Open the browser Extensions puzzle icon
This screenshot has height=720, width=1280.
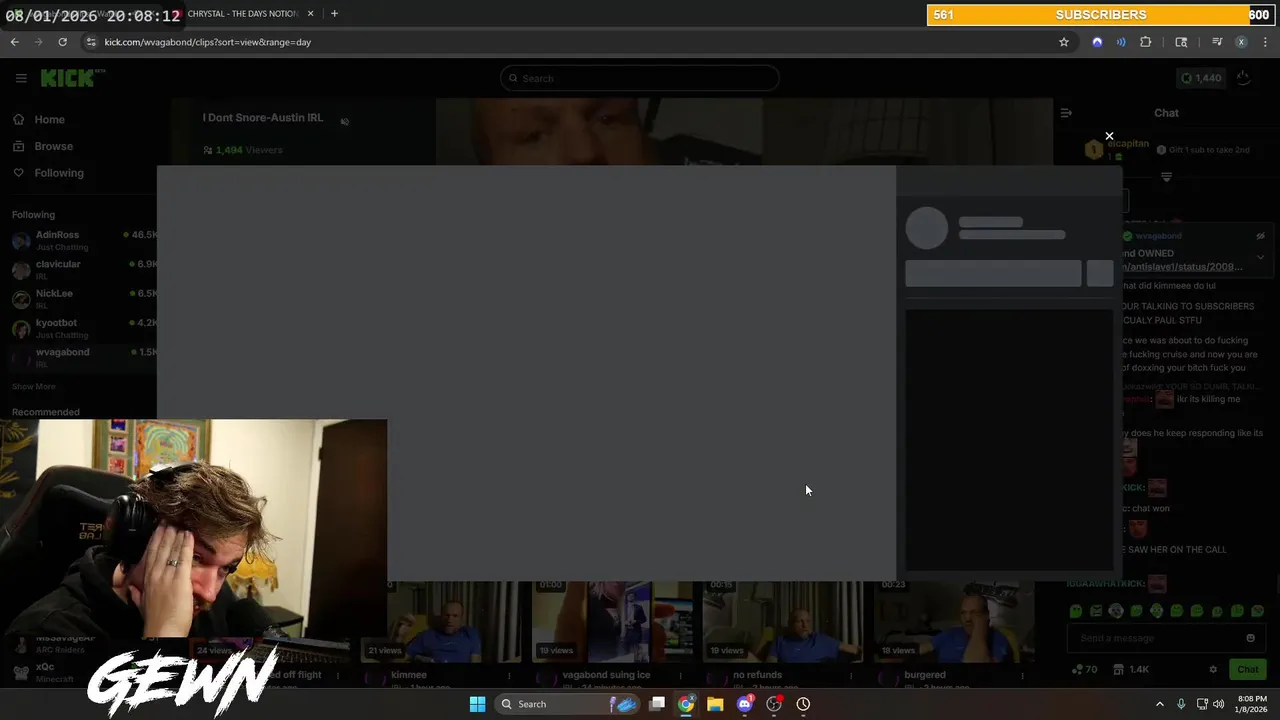(1146, 42)
